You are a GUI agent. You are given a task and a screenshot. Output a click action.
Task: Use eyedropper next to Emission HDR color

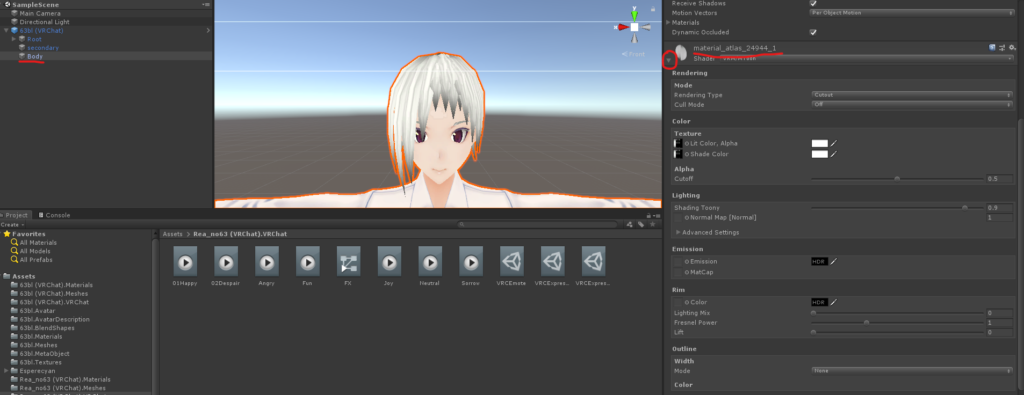(x=834, y=261)
